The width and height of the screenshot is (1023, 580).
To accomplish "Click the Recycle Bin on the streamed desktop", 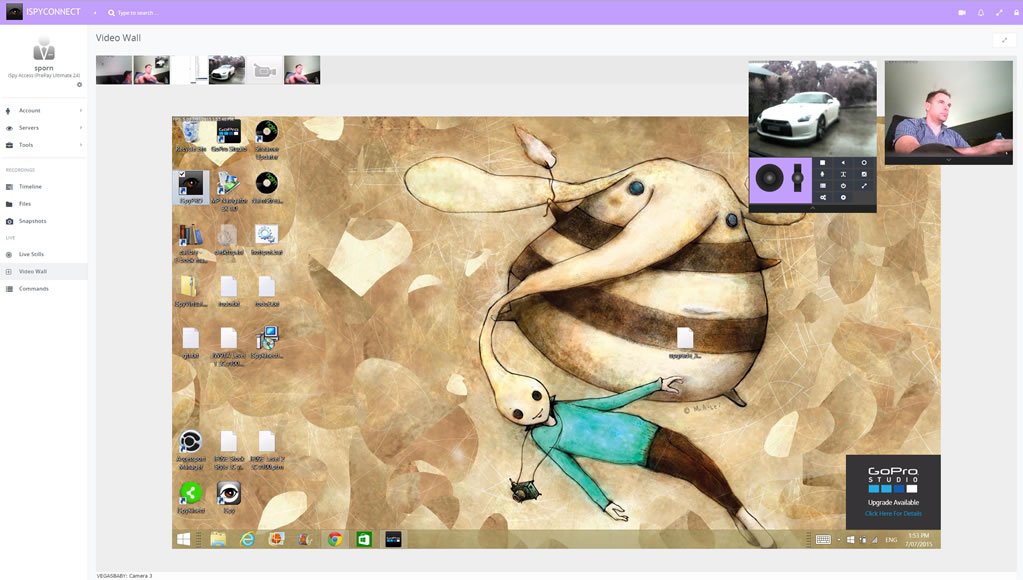I will (x=191, y=136).
